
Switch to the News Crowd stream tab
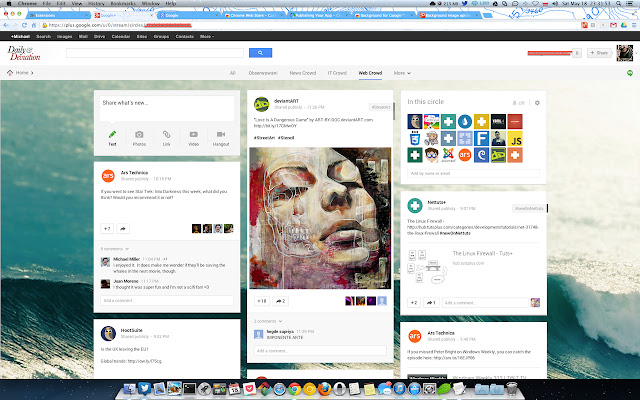tap(303, 73)
